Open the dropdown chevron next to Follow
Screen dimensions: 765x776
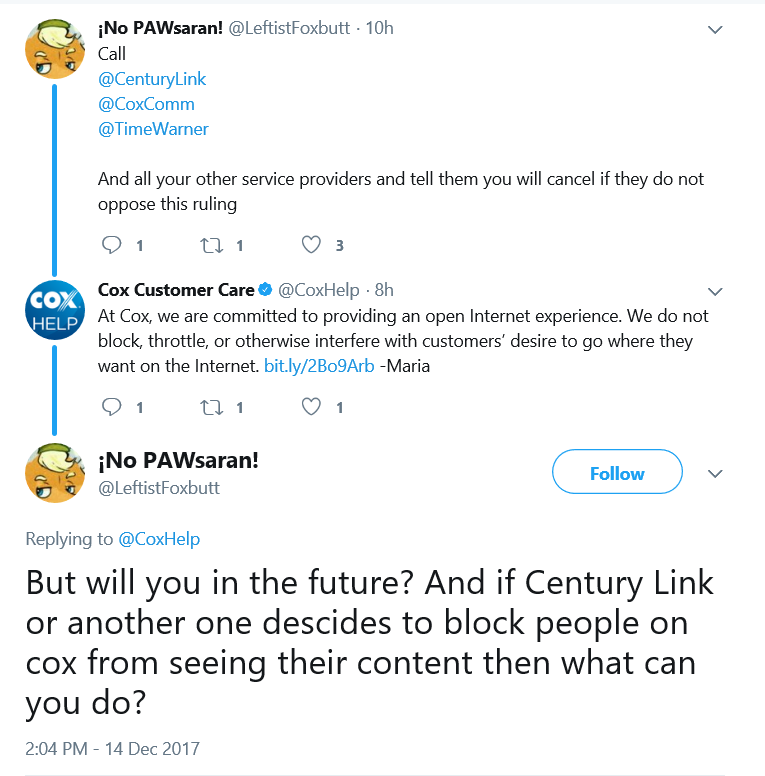click(715, 474)
